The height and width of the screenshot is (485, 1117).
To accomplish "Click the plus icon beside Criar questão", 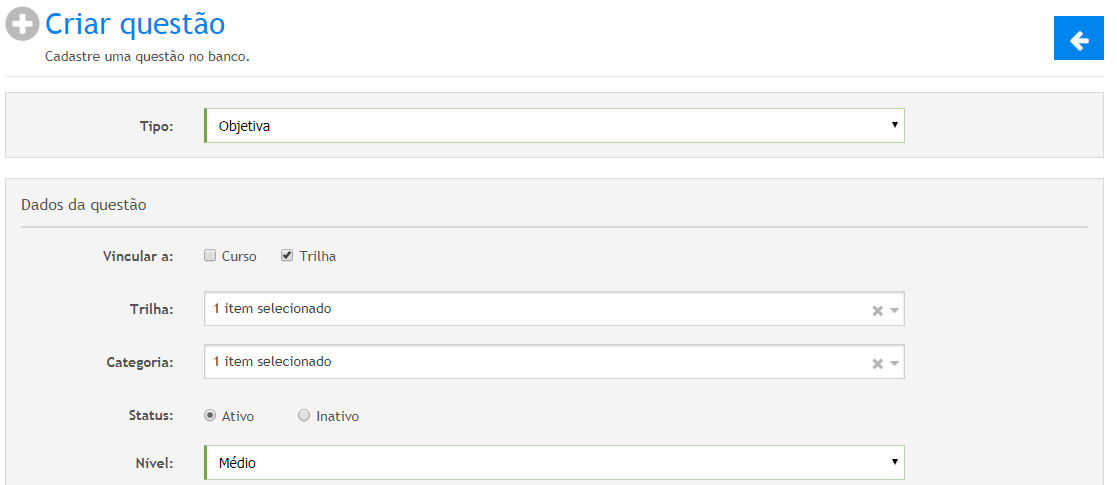I will click(22, 25).
